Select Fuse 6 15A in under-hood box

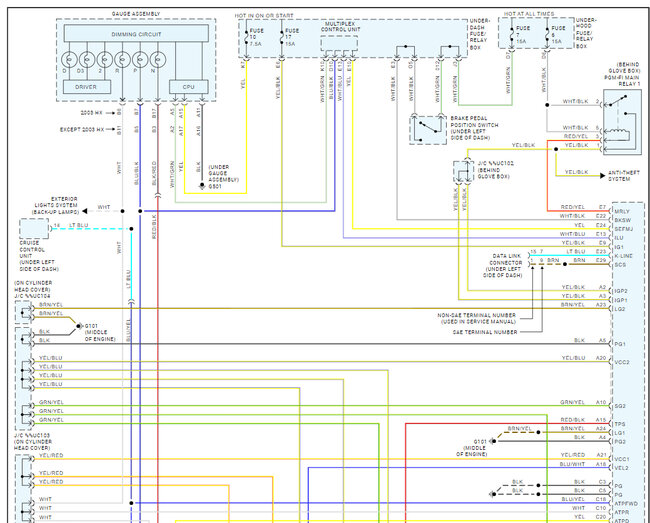(547, 35)
